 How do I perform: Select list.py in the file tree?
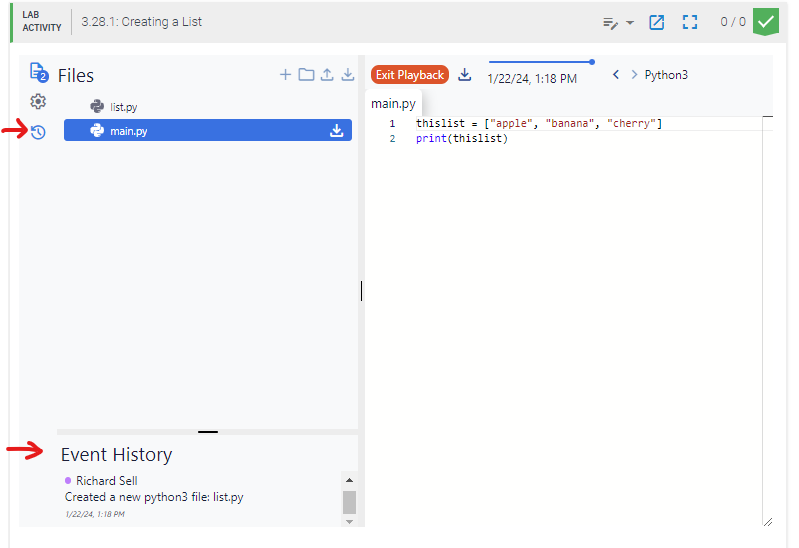[124, 106]
